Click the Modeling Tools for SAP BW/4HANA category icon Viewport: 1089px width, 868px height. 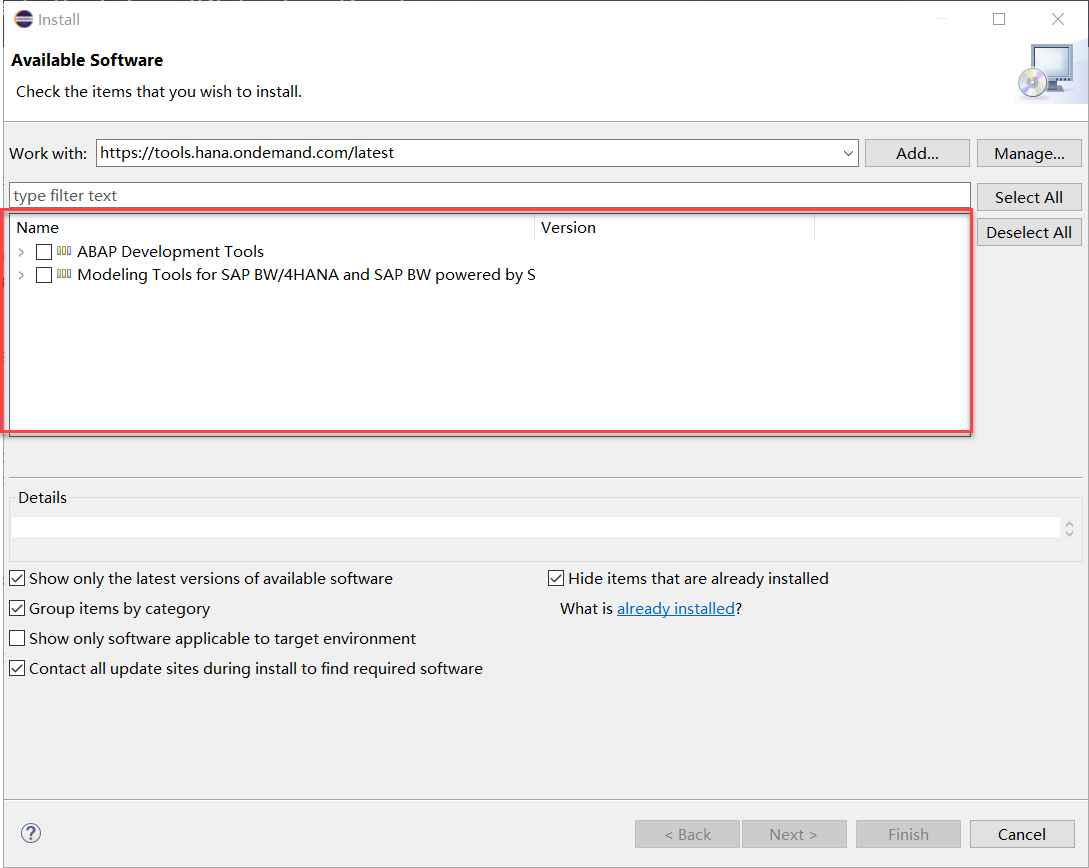pos(64,274)
